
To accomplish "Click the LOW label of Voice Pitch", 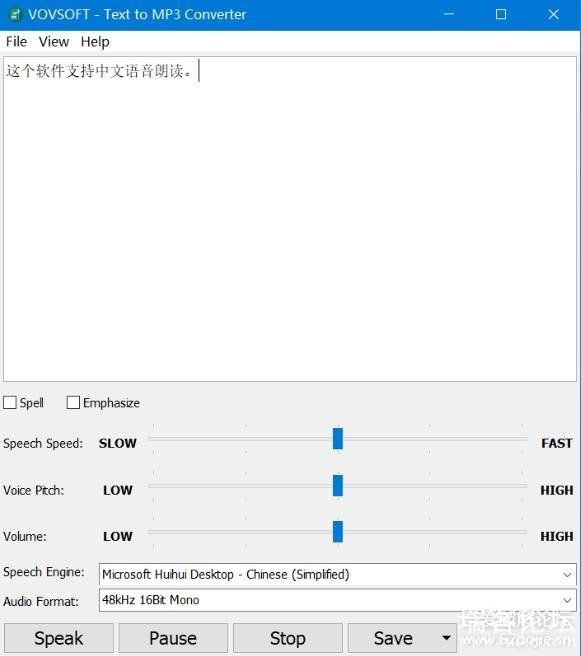I will (x=118, y=490).
